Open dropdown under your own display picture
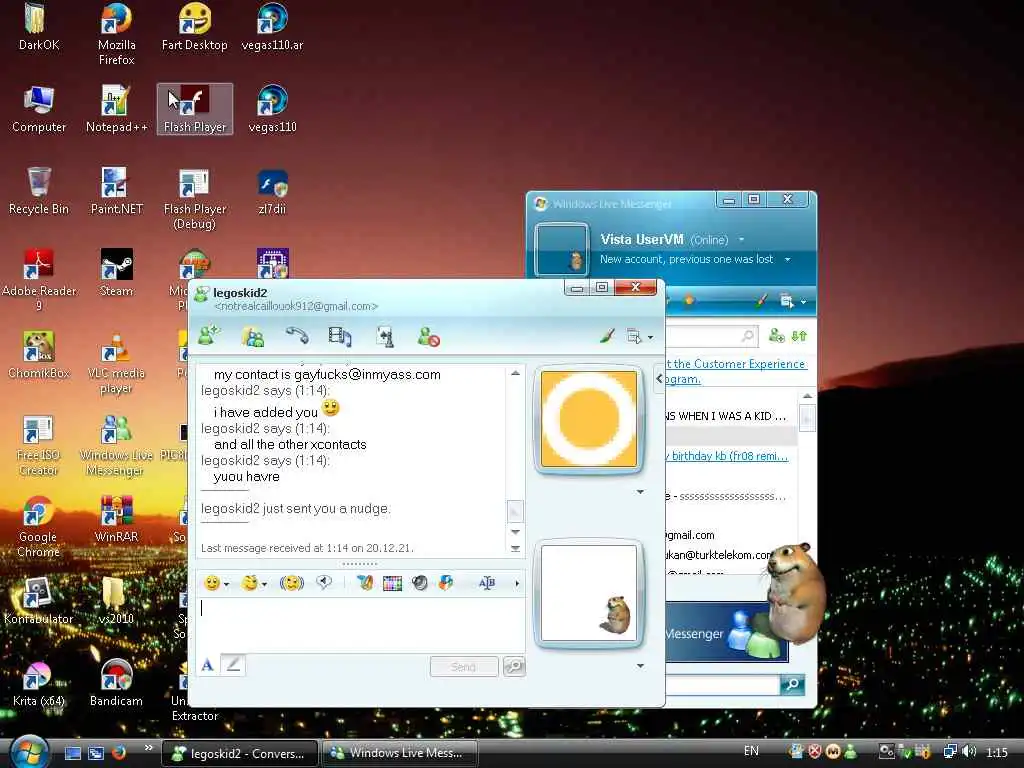Screen dimensions: 1024x768 pos(641,665)
